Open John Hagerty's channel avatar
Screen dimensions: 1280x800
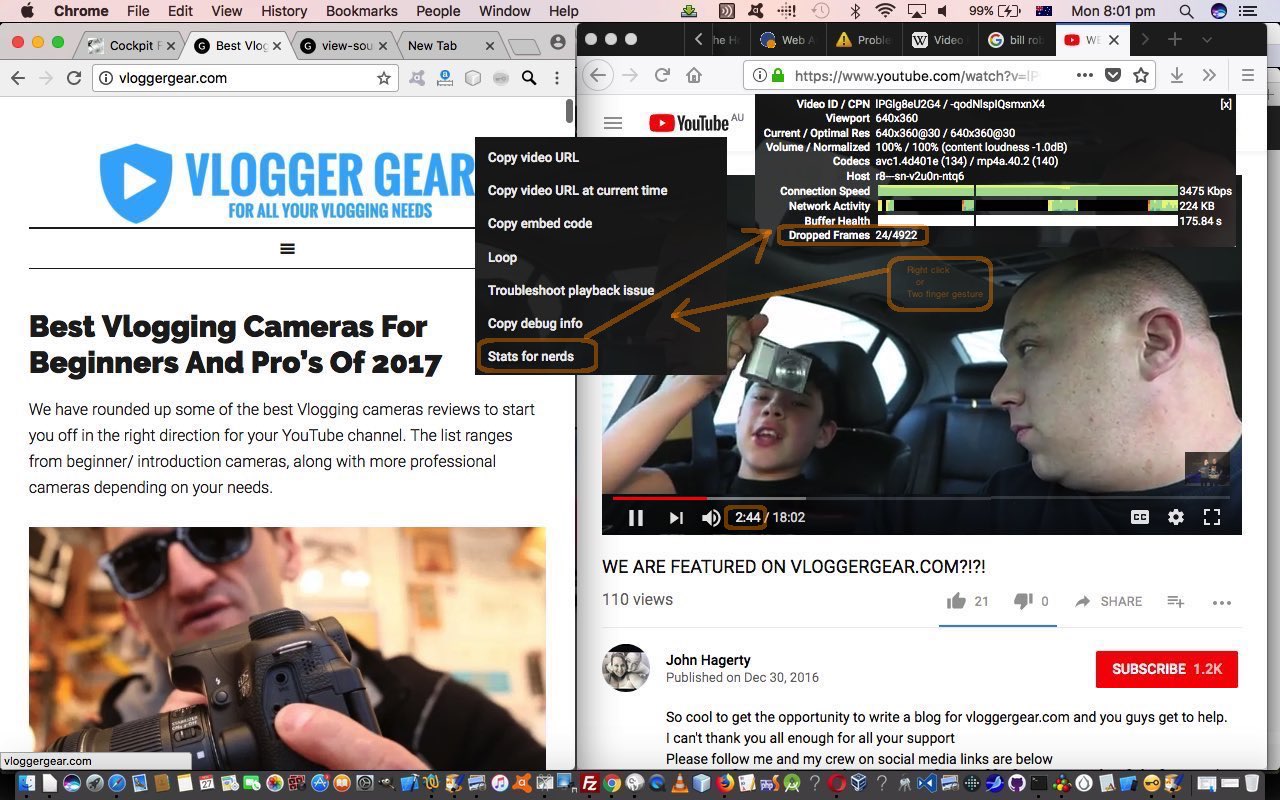tap(626, 668)
